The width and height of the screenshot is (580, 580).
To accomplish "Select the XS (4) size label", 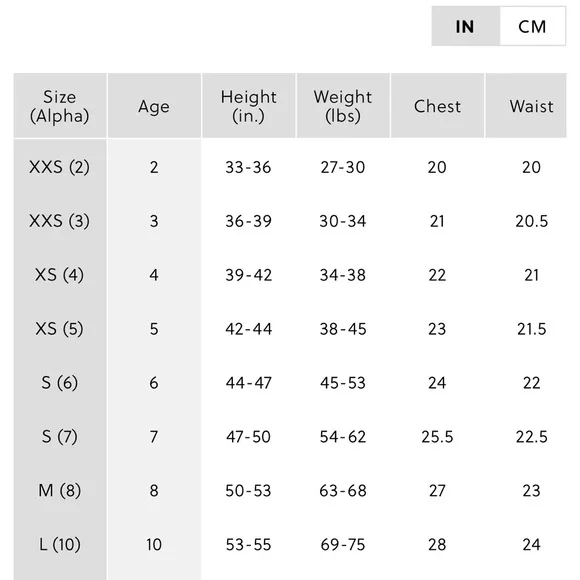I will (60, 275).
